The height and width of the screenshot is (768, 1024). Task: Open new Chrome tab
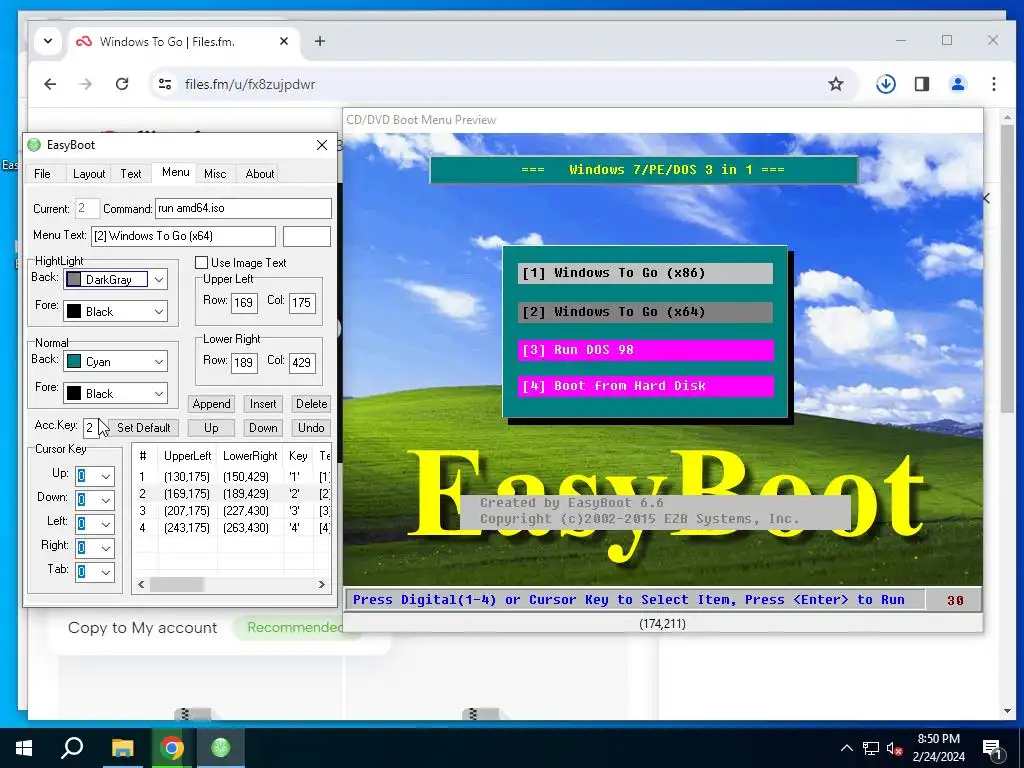(x=319, y=41)
